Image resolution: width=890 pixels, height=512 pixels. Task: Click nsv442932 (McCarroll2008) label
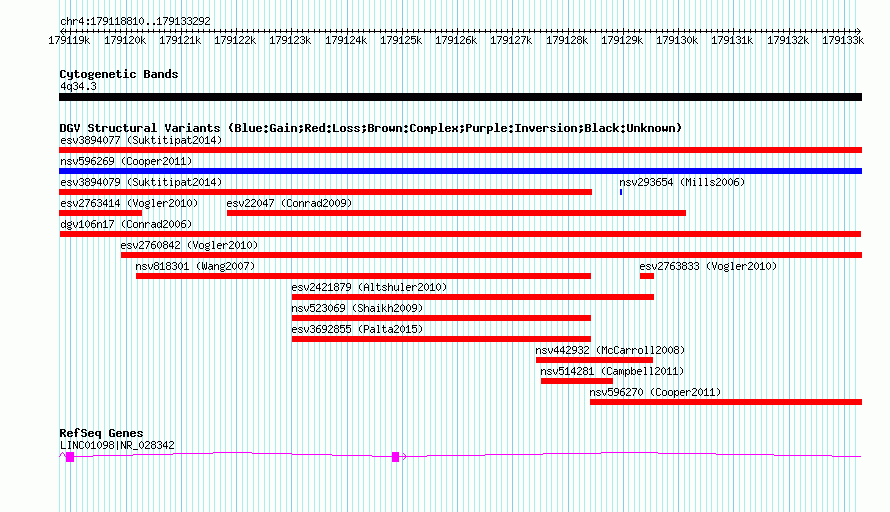[610, 350]
